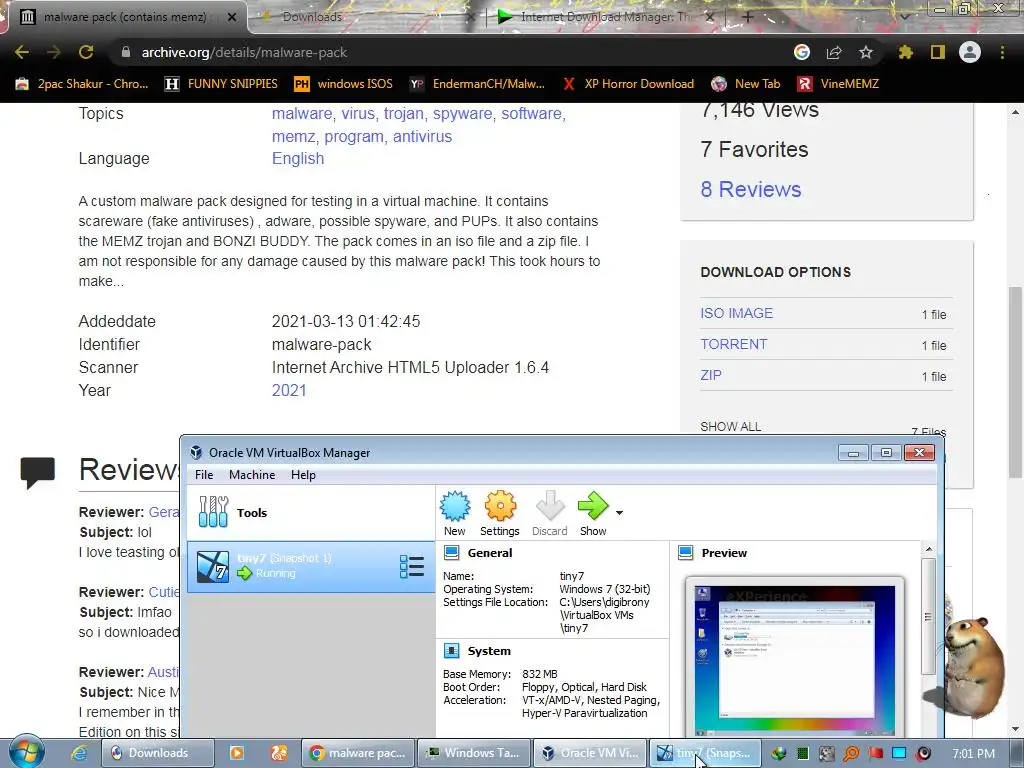Open EndermanCH/Malw... bookmark
The image size is (1024, 768).
[x=477, y=84]
